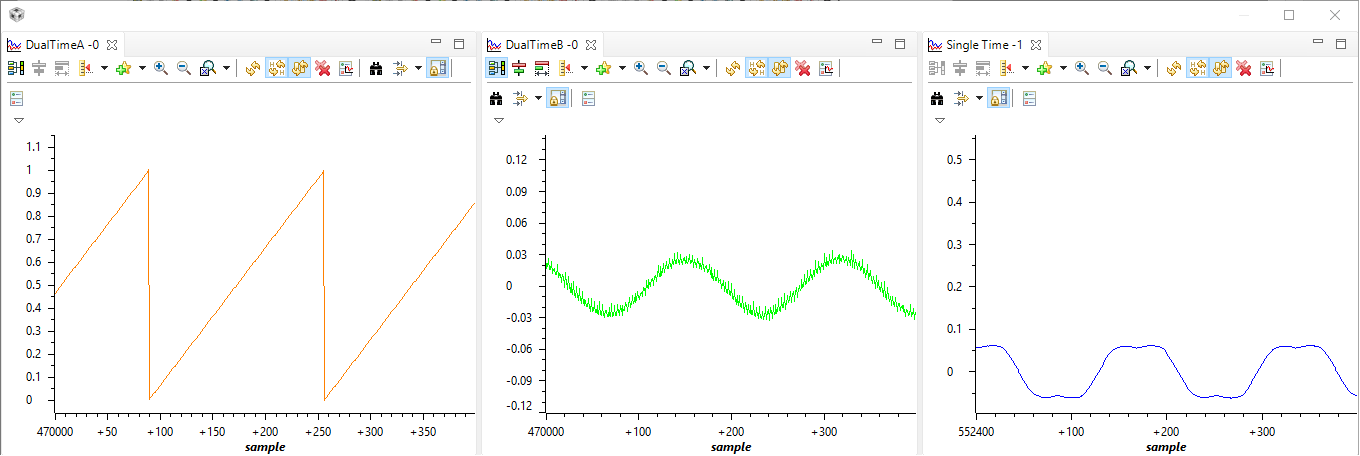
Task: Click the yellow star bookmark icon in DualTimeB
Action: [x=603, y=68]
